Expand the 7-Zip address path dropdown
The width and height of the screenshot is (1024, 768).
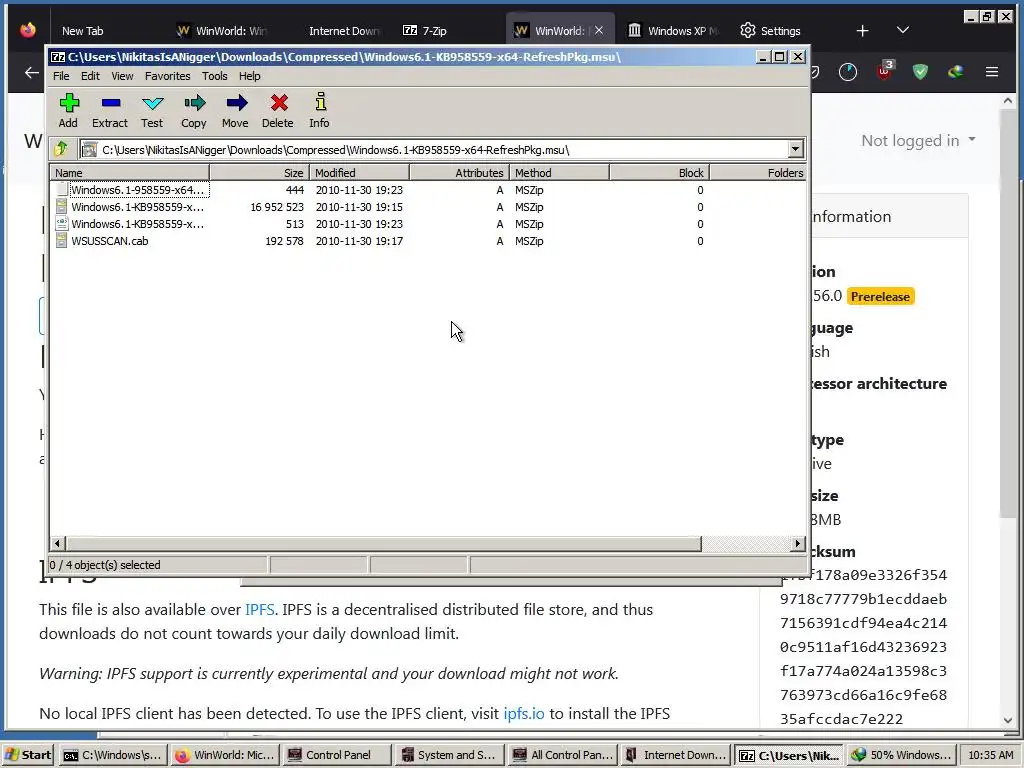pyautogui.click(x=795, y=150)
